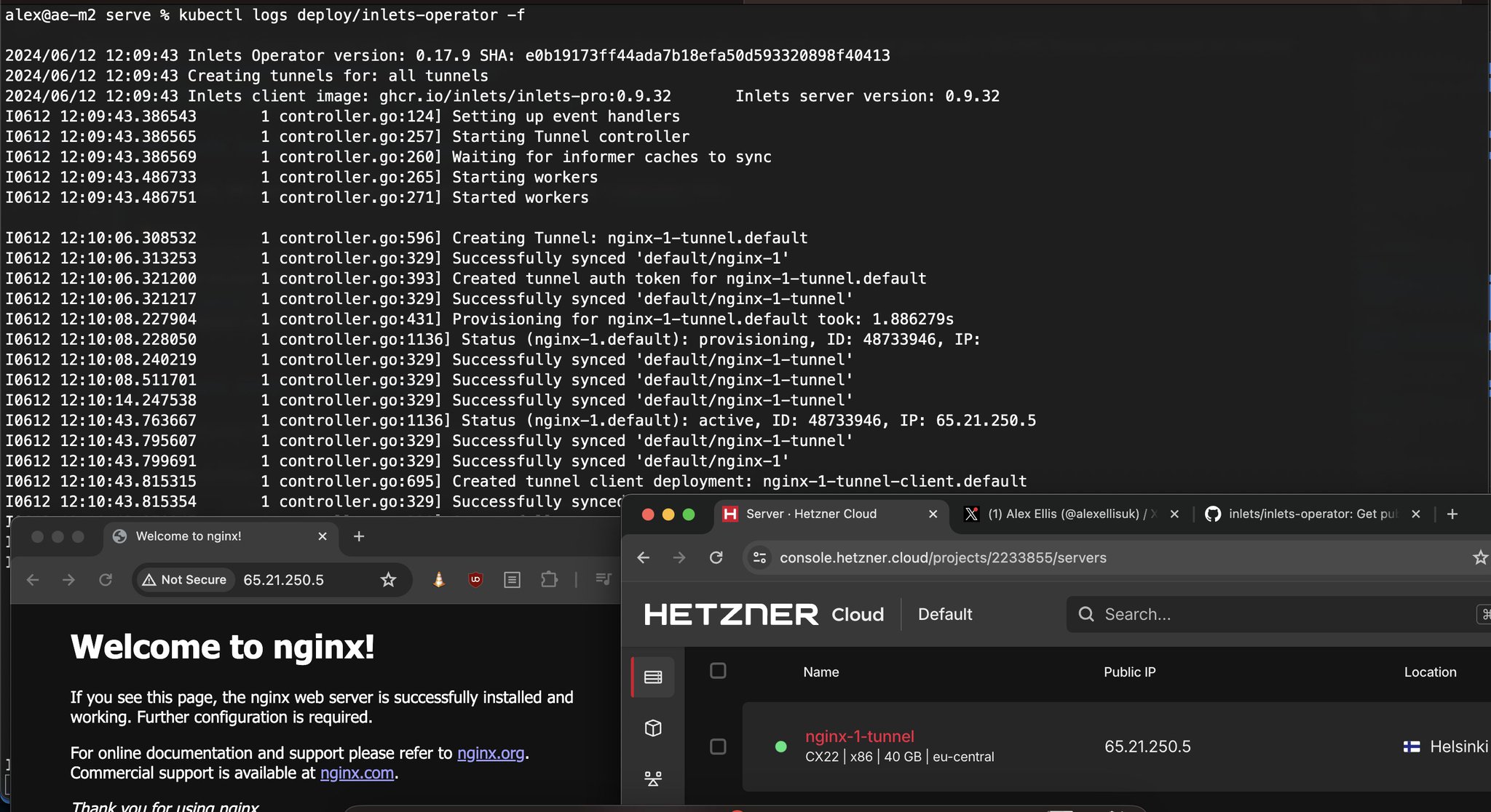This screenshot has width=1491, height=812.
Task: Close the inlets-operator GitHub tab
Action: [1416, 514]
